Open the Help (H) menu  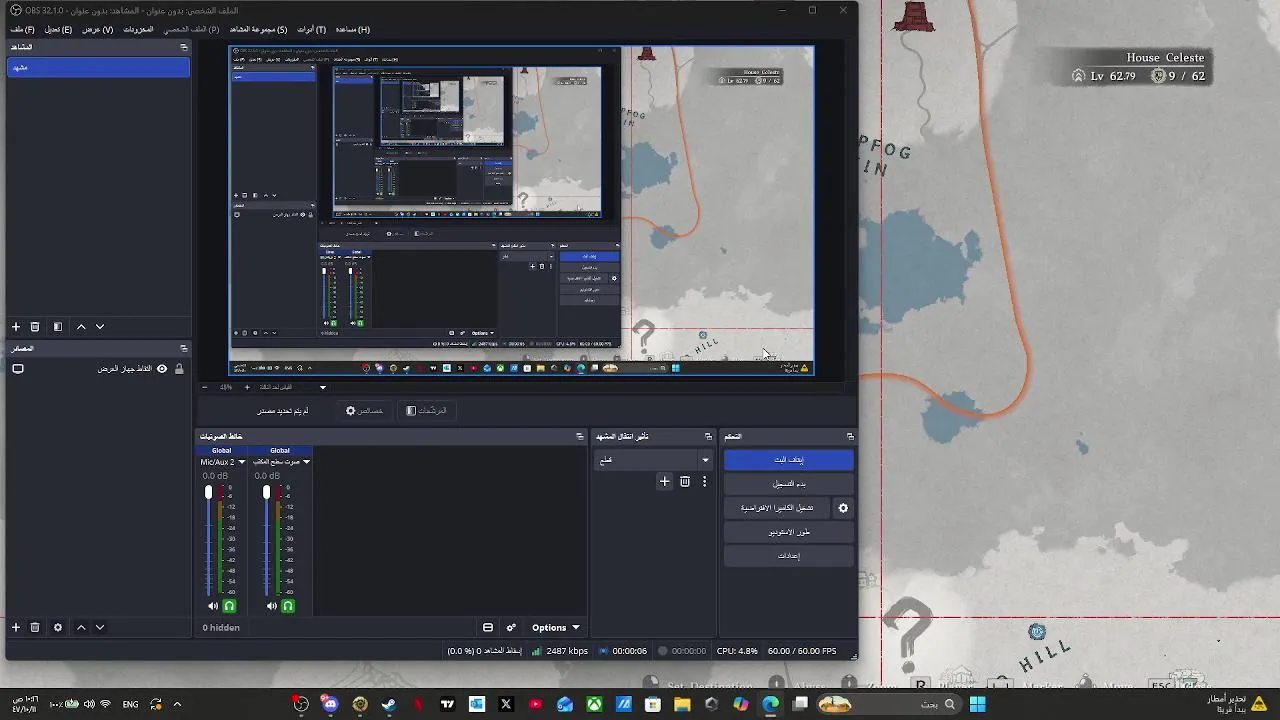point(352,30)
